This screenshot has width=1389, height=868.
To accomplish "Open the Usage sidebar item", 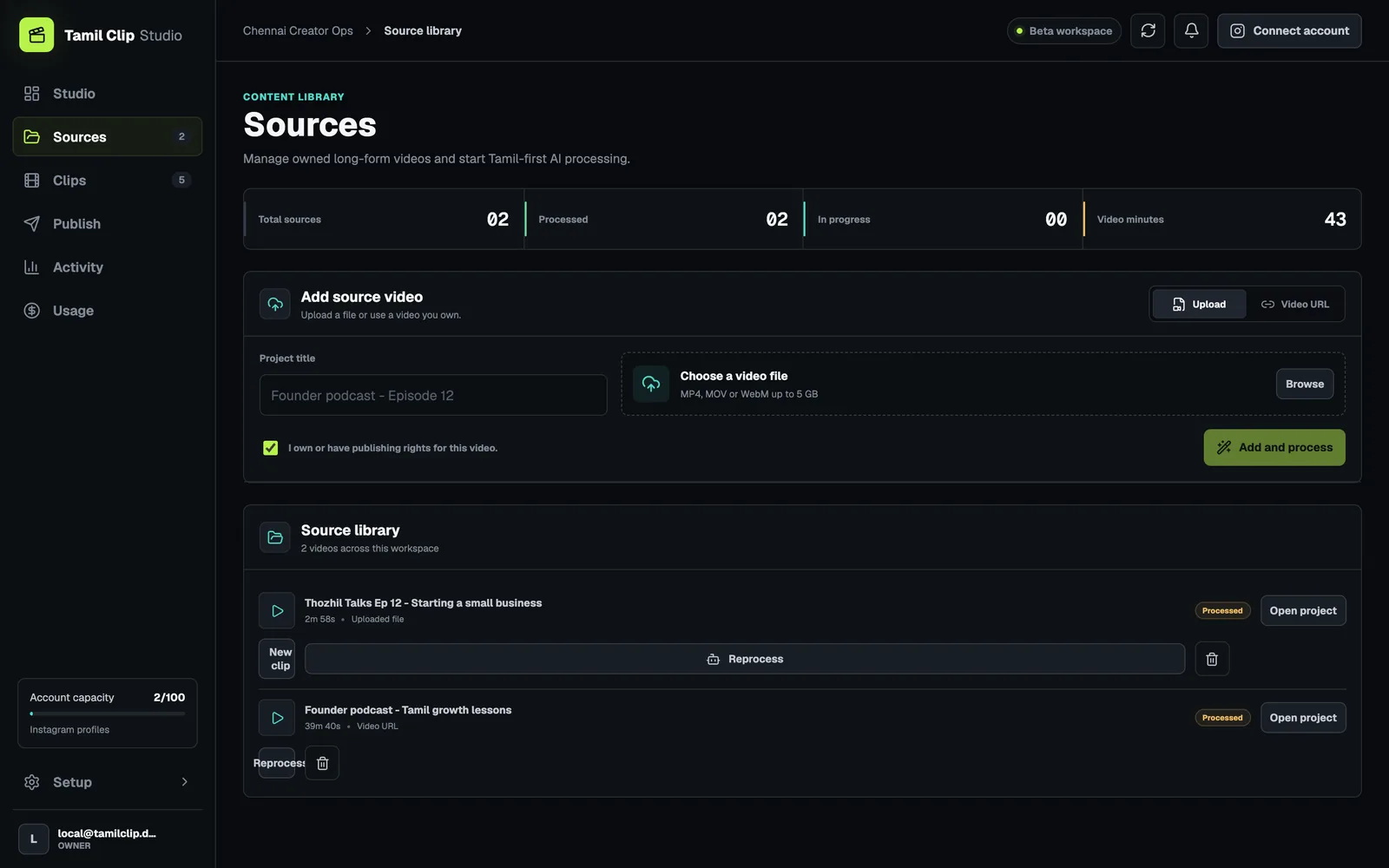I will [x=108, y=310].
